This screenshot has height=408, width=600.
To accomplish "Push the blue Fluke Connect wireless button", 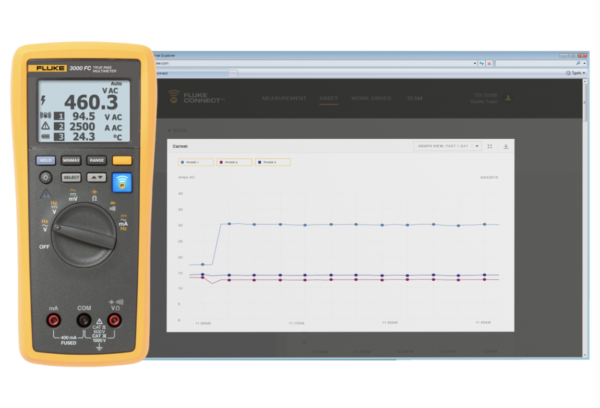I will point(122,183).
